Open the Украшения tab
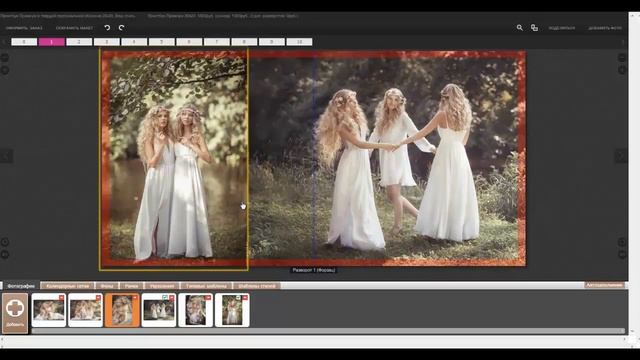The image size is (640, 360). pyautogui.click(x=162, y=286)
